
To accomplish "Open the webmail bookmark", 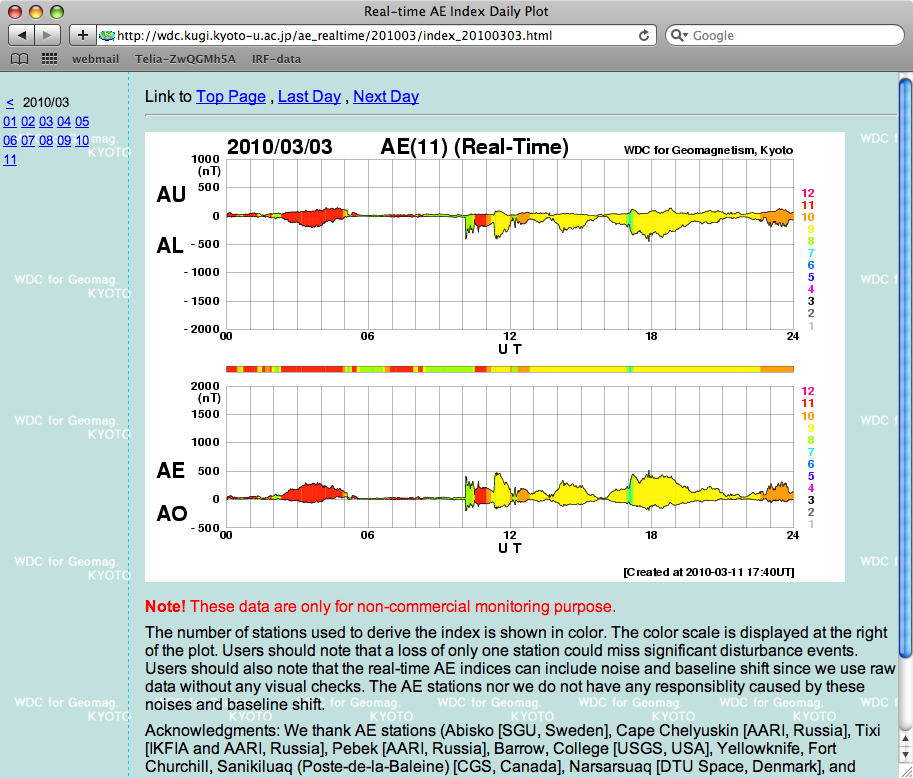I will tap(95, 59).
